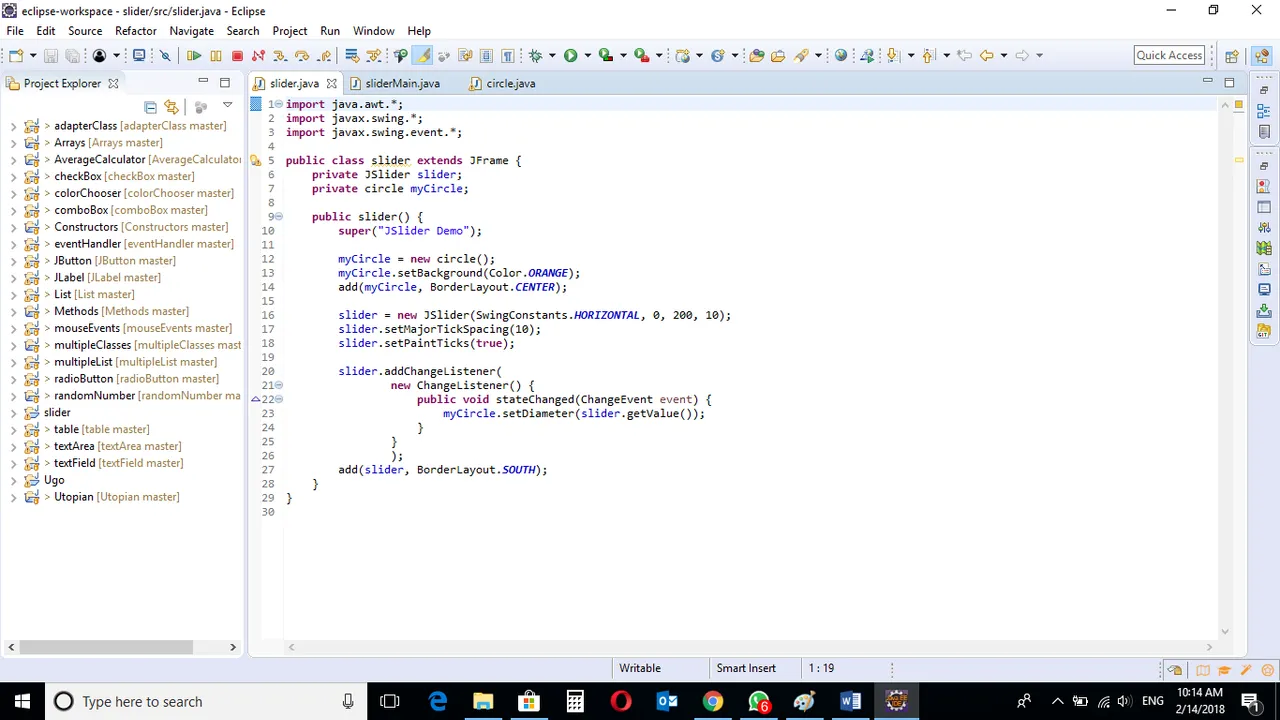Image resolution: width=1280 pixels, height=720 pixels.
Task: Open Google Chrome from the taskbar
Action: (x=712, y=702)
